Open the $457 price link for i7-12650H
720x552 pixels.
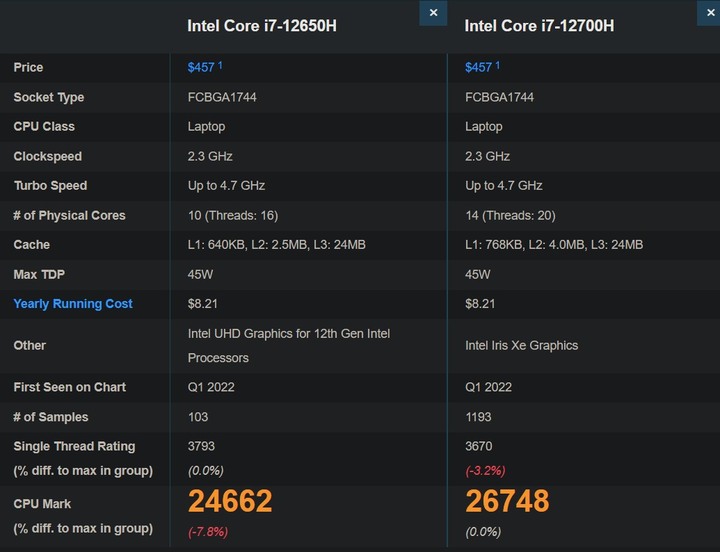click(201, 68)
